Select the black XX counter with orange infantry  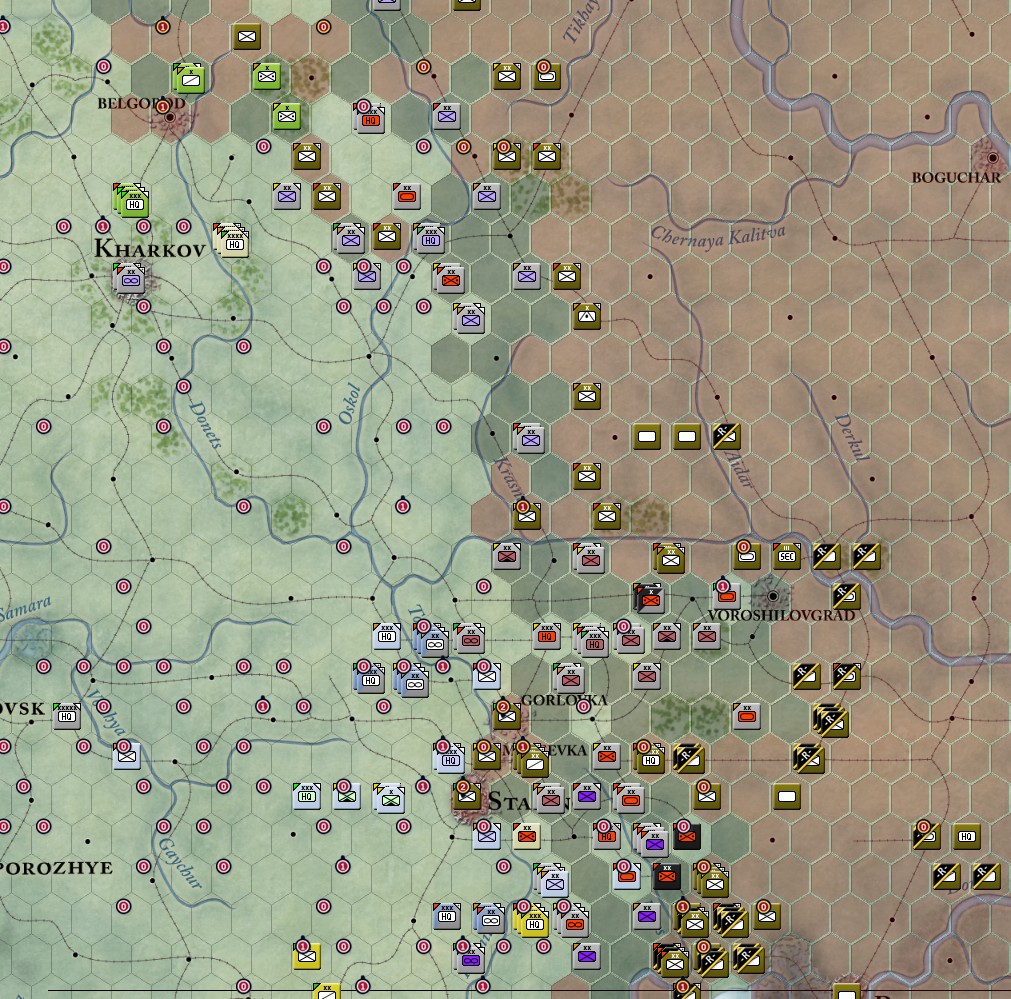pyautogui.click(x=667, y=875)
